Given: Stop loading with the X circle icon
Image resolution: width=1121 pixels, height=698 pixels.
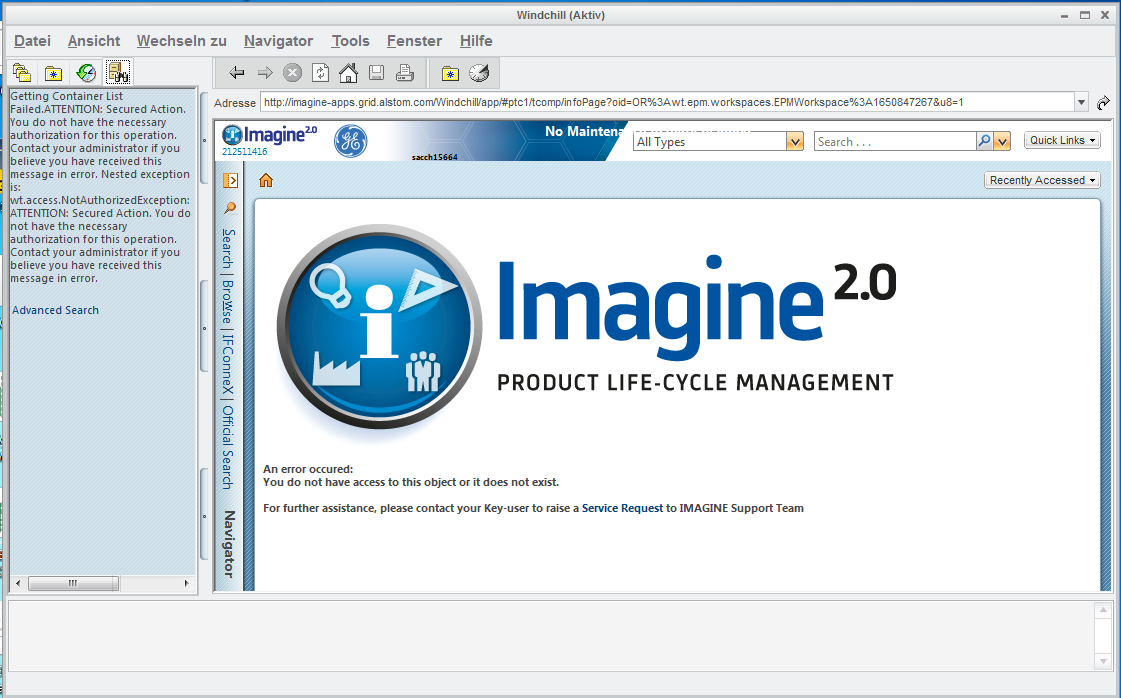Looking at the screenshot, I should (292, 72).
